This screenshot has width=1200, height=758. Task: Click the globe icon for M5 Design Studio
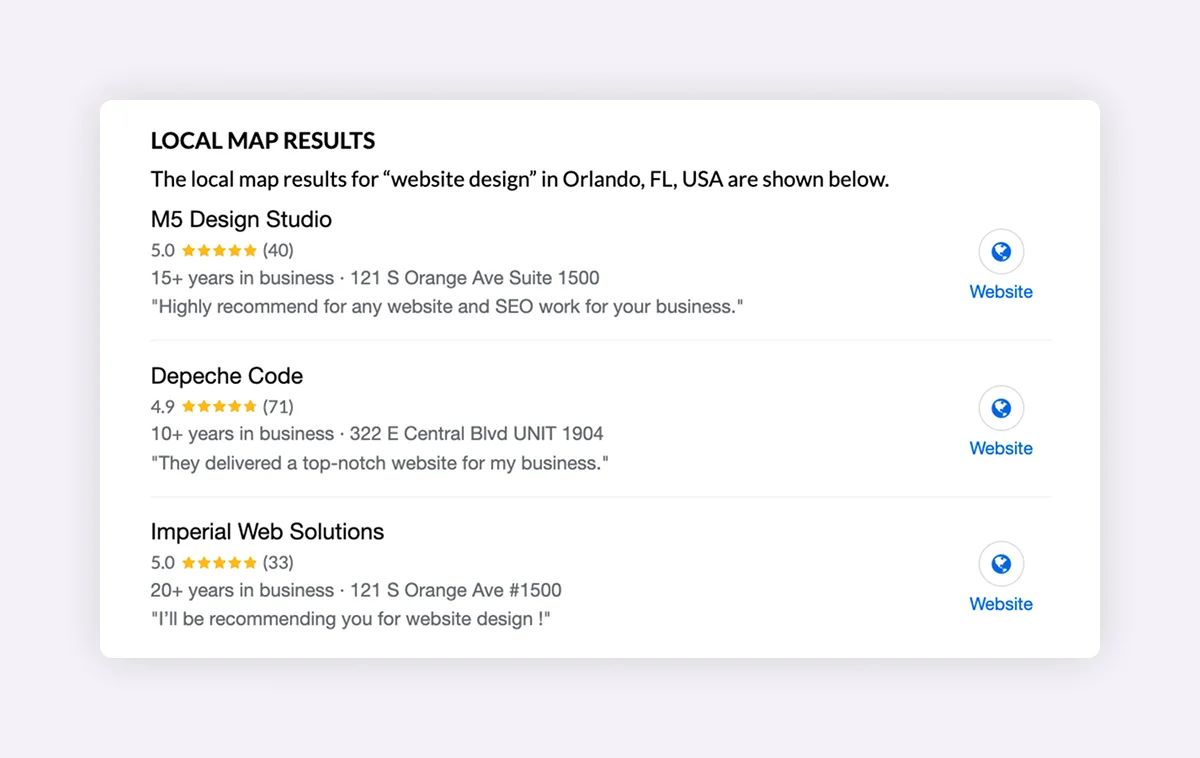[x=1001, y=252]
